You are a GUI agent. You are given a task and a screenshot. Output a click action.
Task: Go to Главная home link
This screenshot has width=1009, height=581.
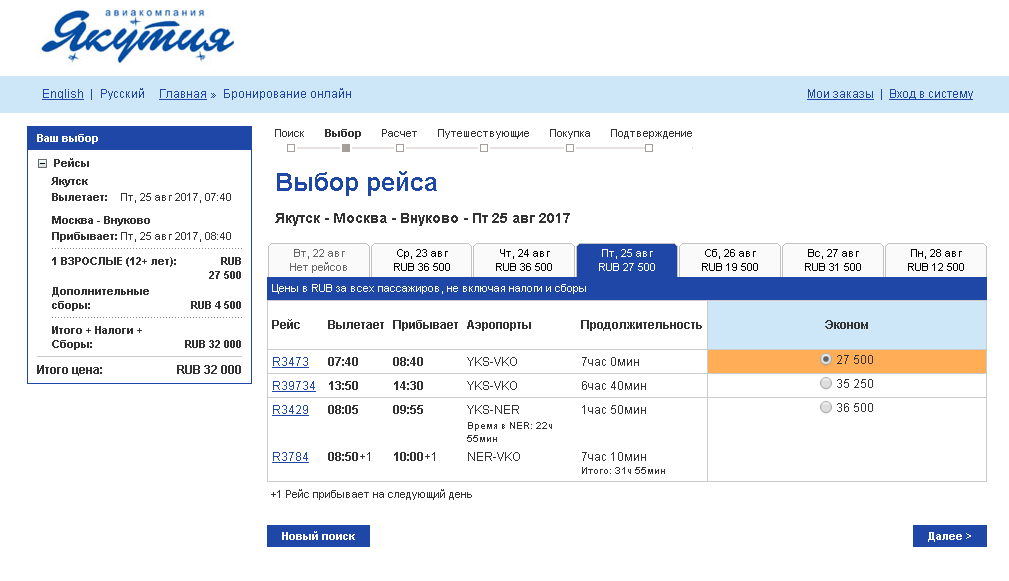tap(183, 94)
